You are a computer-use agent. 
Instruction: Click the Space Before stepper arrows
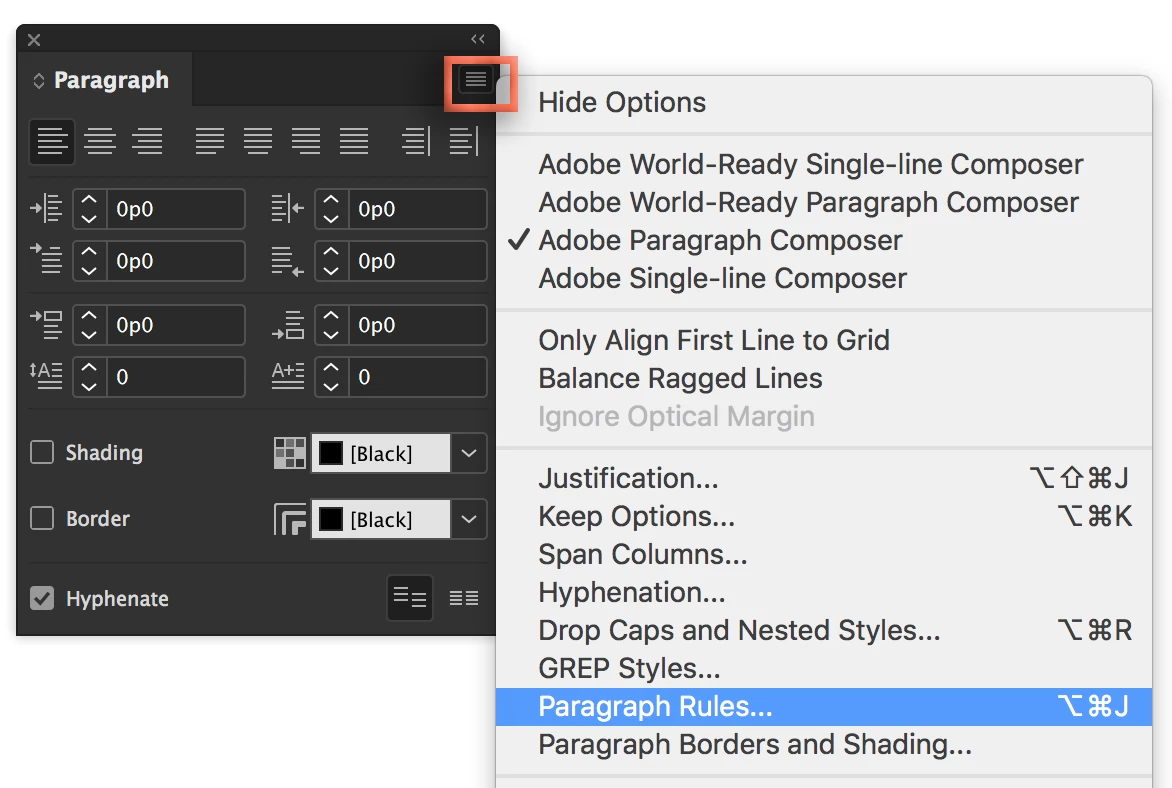point(89,325)
